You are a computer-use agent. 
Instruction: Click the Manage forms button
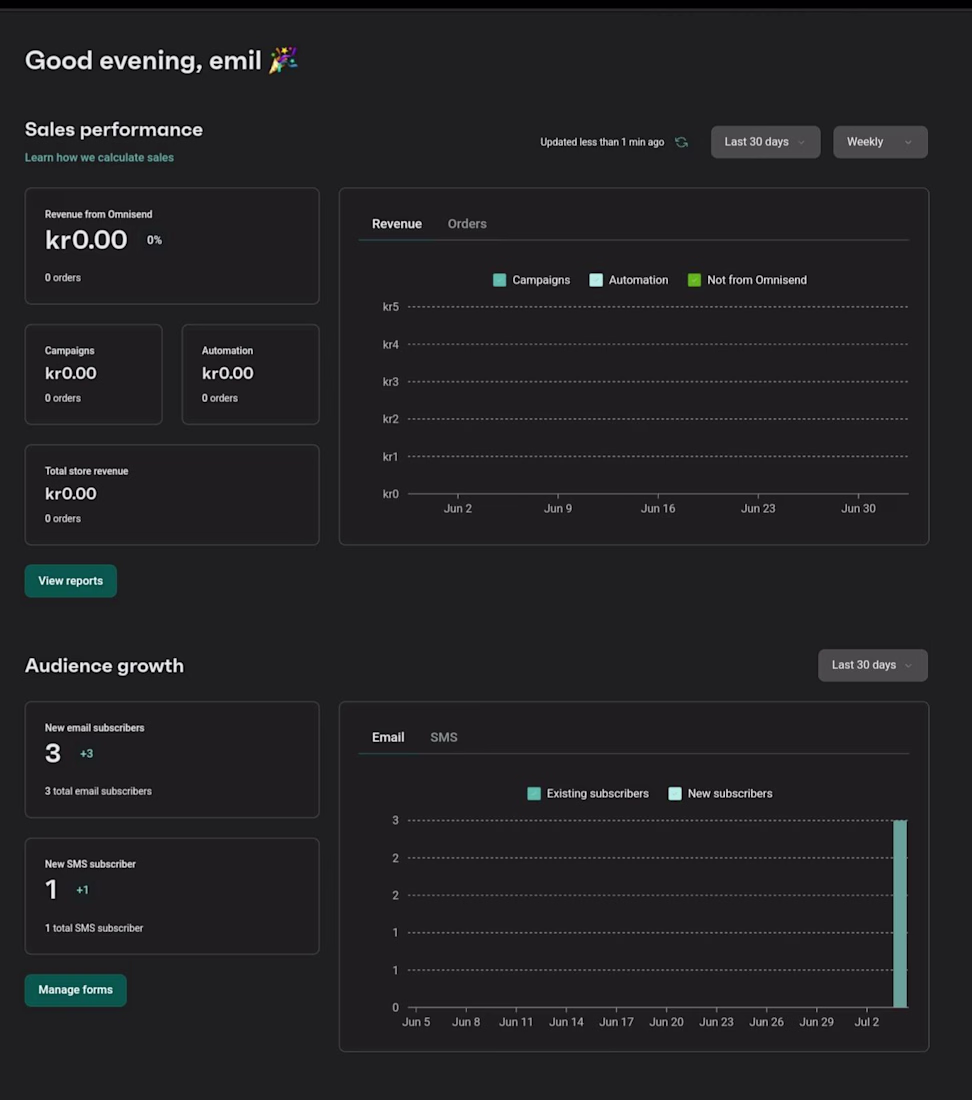[x=76, y=990]
